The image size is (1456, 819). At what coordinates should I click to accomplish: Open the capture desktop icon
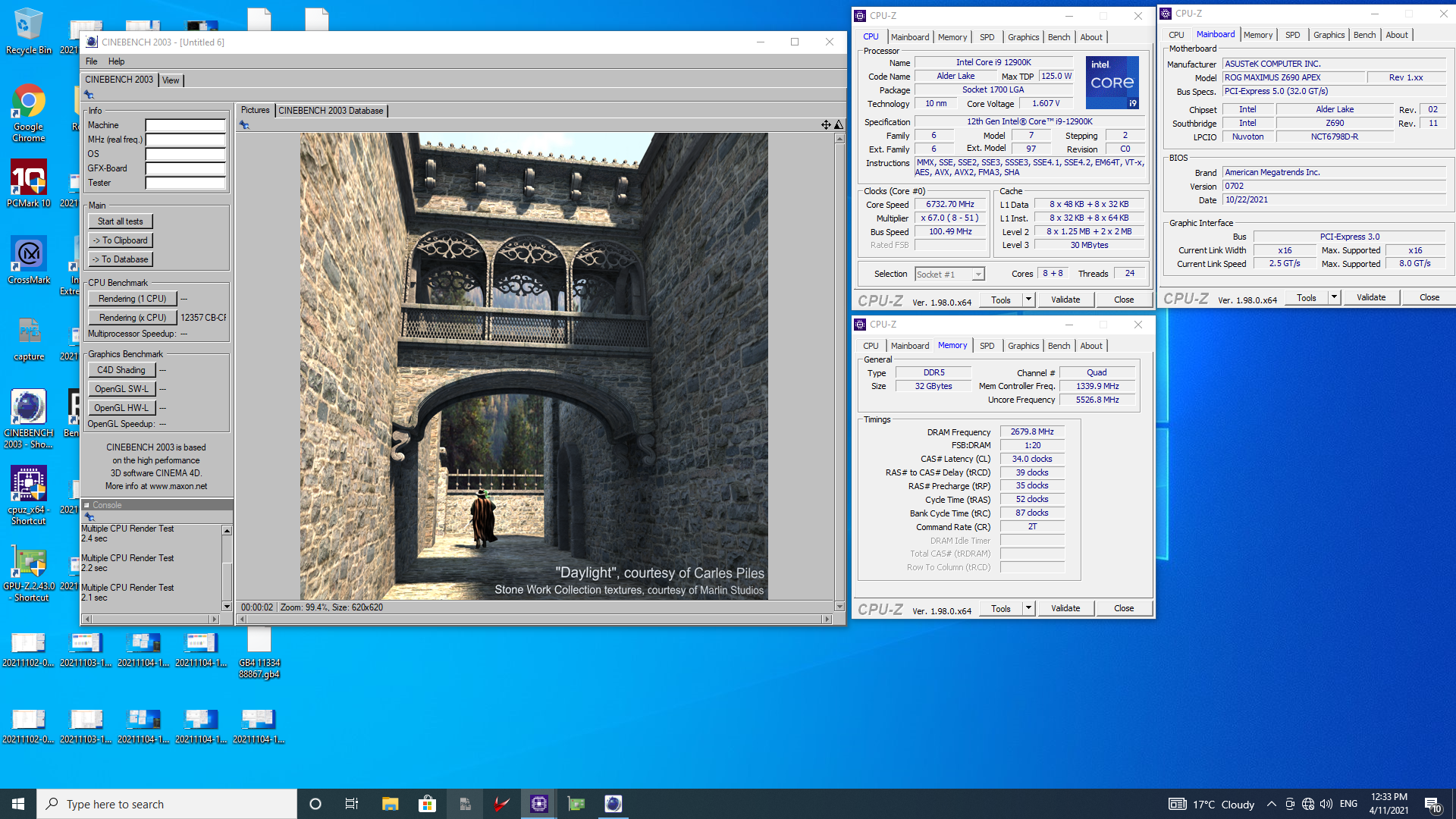[28, 339]
